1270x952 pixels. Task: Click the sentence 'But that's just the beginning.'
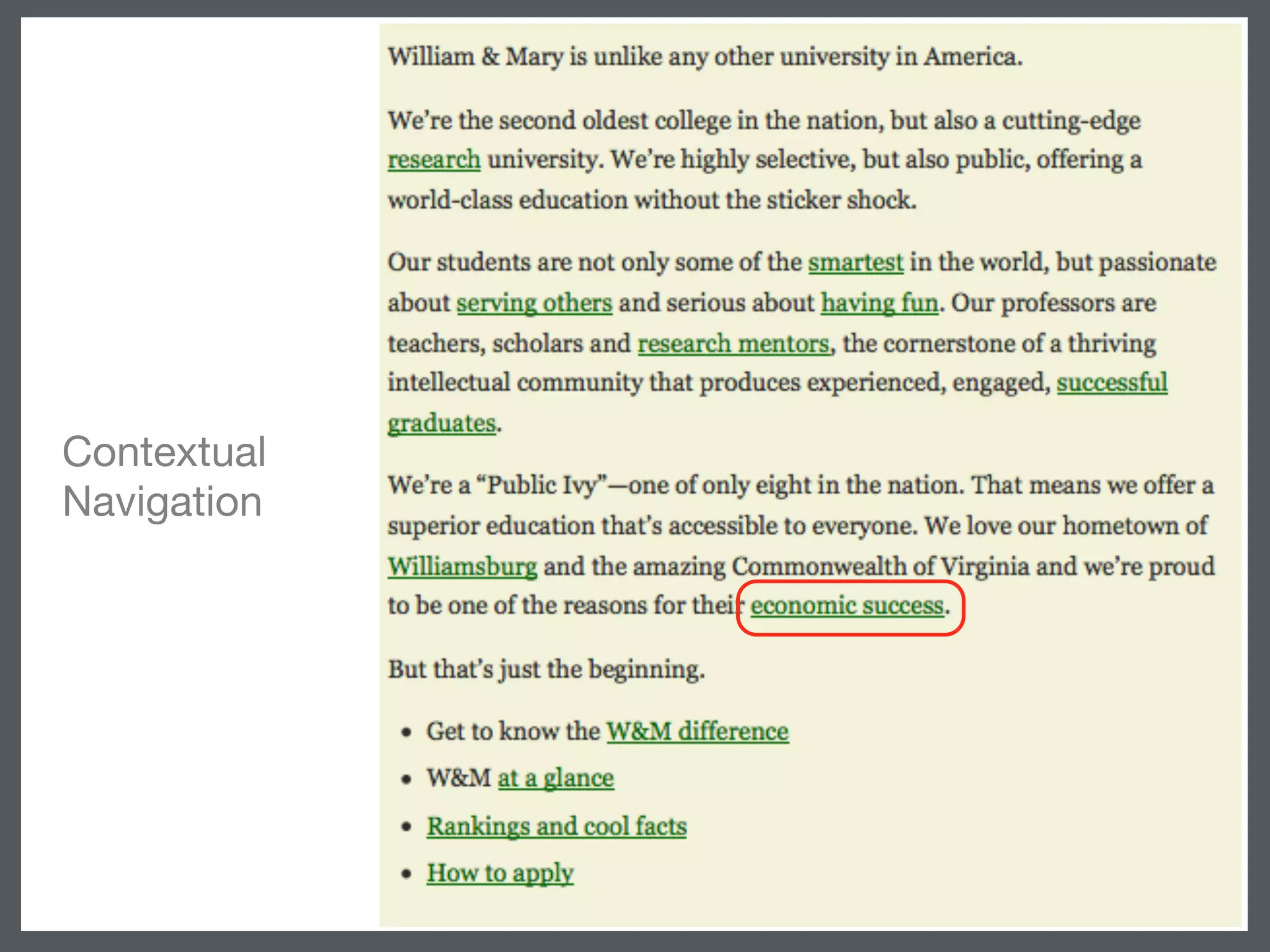(x=546, y=670)
